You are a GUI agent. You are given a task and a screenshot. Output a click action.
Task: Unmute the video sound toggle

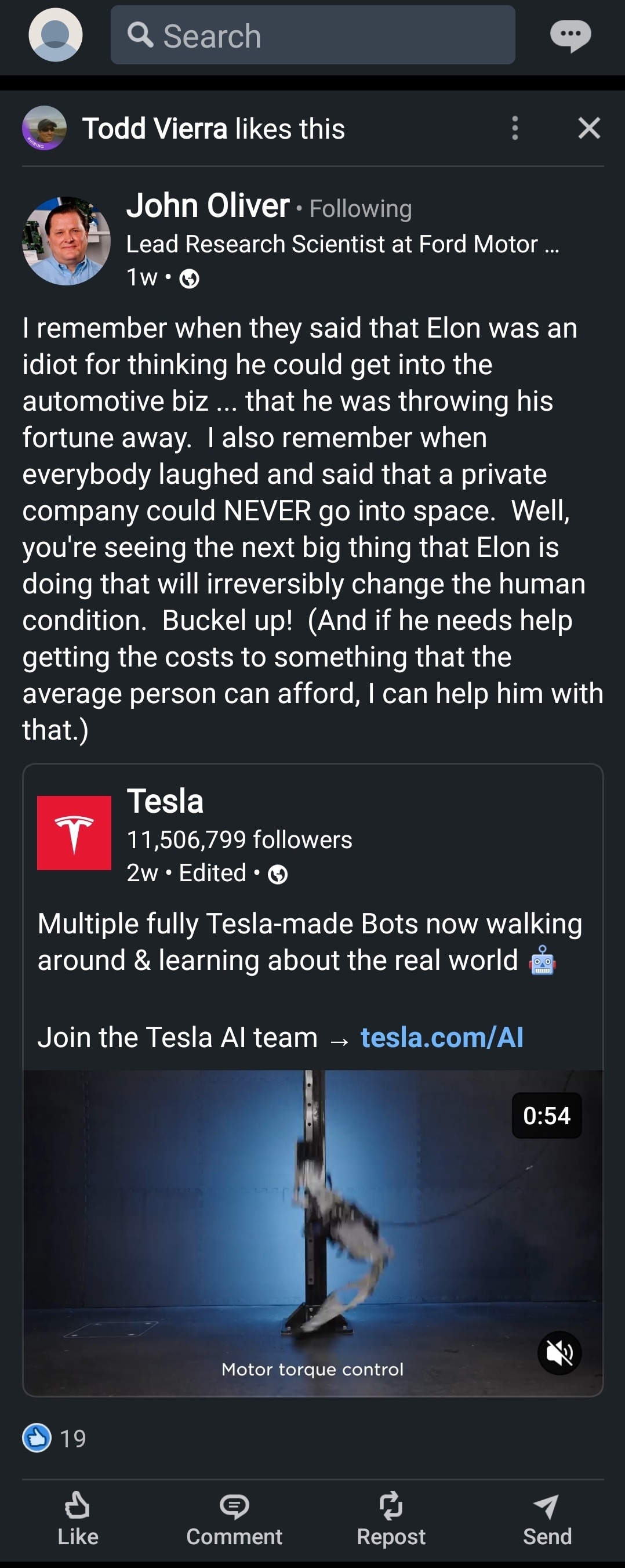pos(559,1353)
